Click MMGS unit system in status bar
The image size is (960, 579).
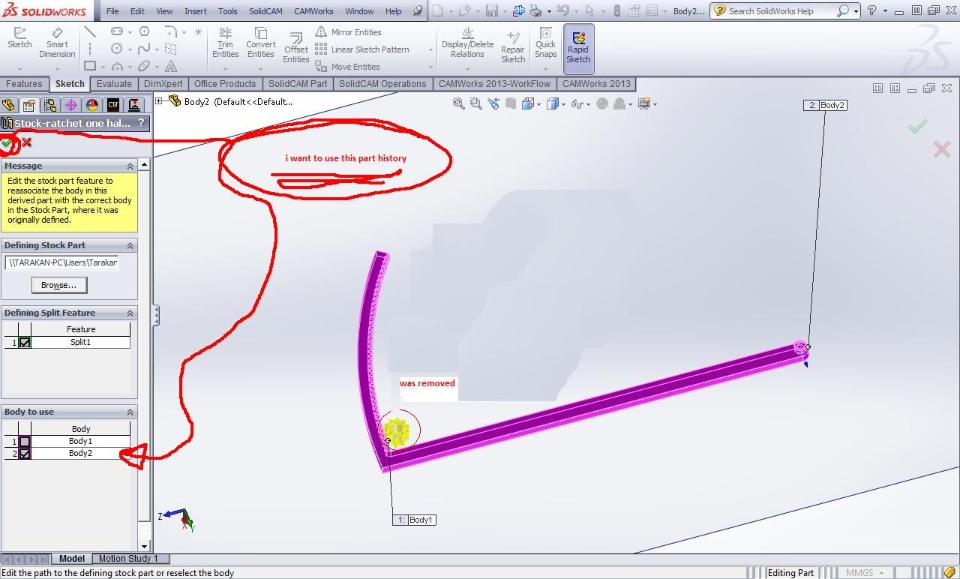[x=860, y=573]
